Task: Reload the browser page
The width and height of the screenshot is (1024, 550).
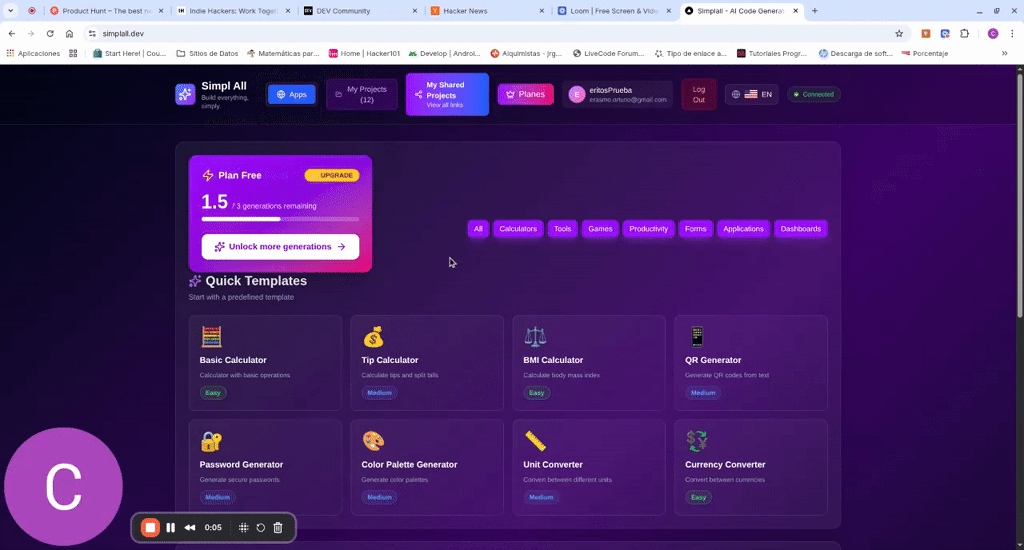Action: coord(50,33)
